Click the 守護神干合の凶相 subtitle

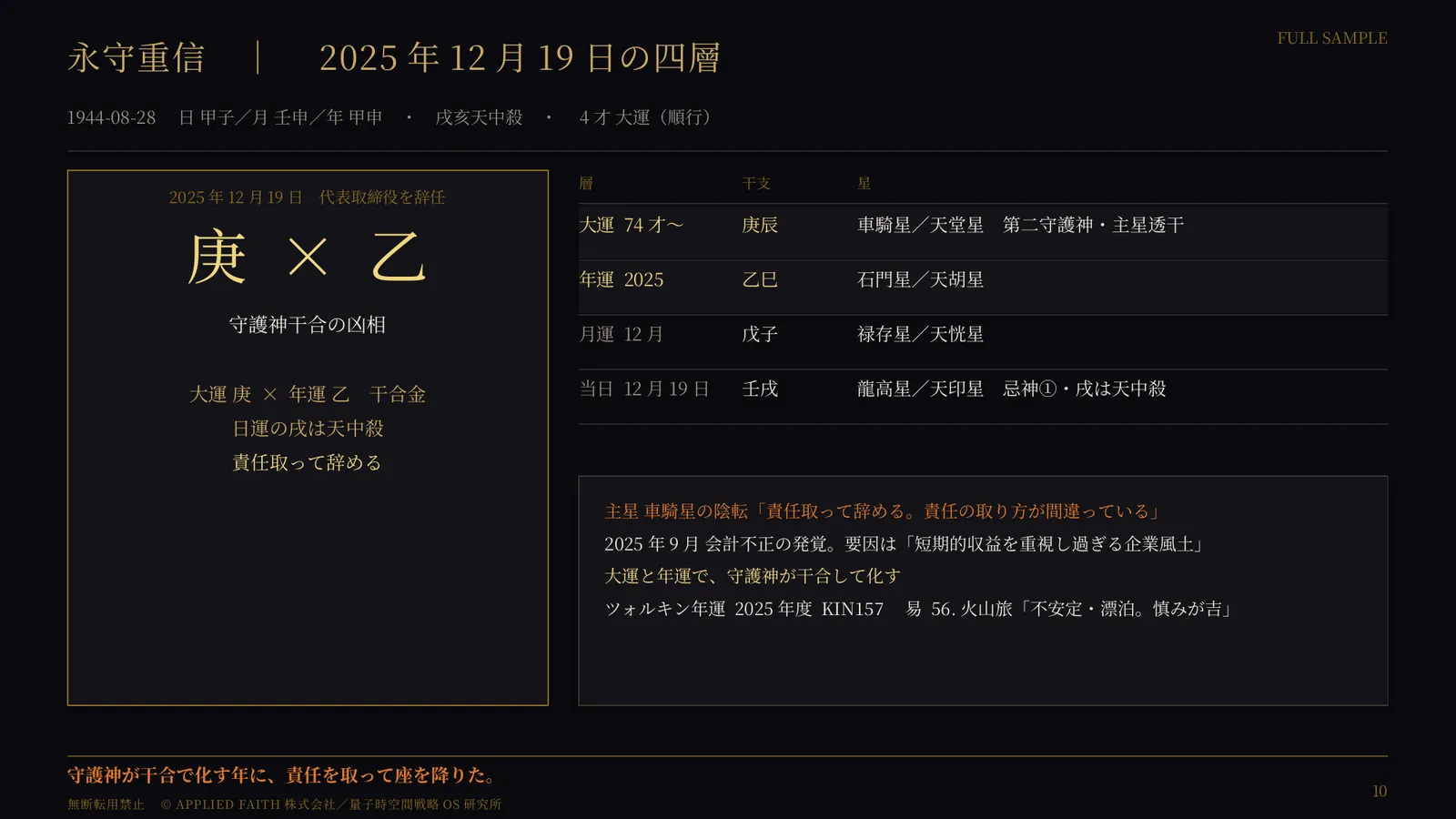click(x=308, y=325)
